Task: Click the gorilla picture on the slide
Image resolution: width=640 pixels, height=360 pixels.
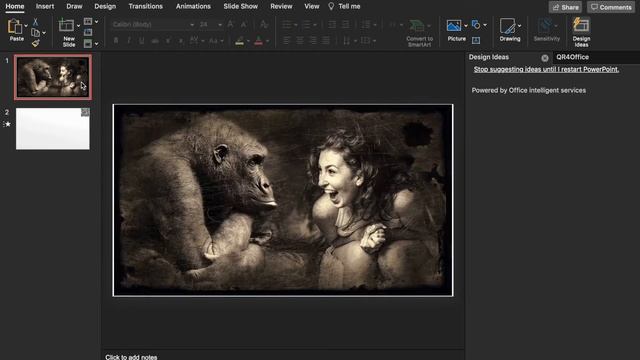Action: (283, 200)
